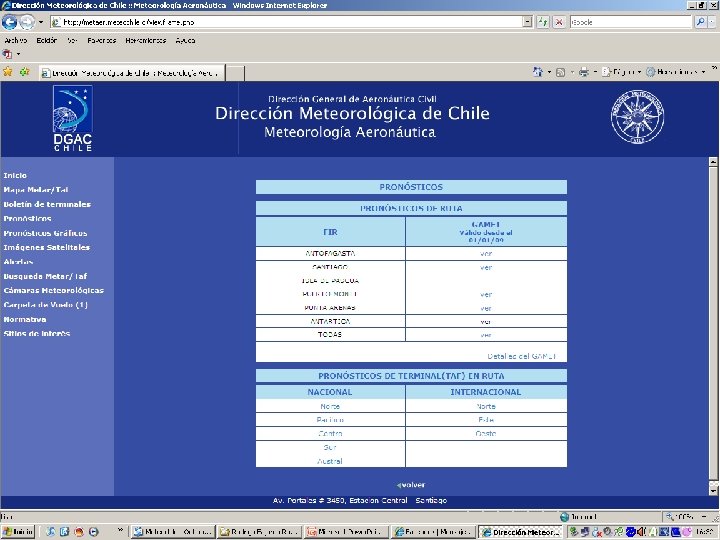Viewport: 720px width, 540px height.
Task: Open the Página command bar dropdown
Action: click(622, 72)
